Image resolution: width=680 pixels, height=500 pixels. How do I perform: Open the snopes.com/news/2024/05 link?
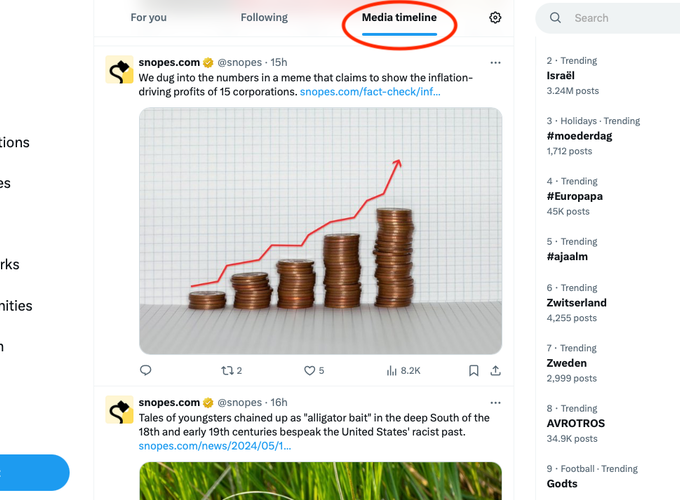point(215,446)
